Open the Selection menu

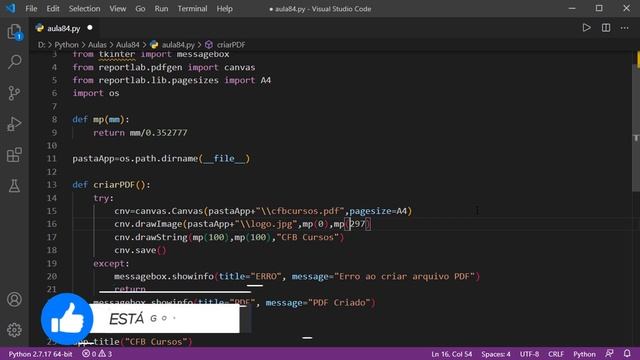point(84,9)
